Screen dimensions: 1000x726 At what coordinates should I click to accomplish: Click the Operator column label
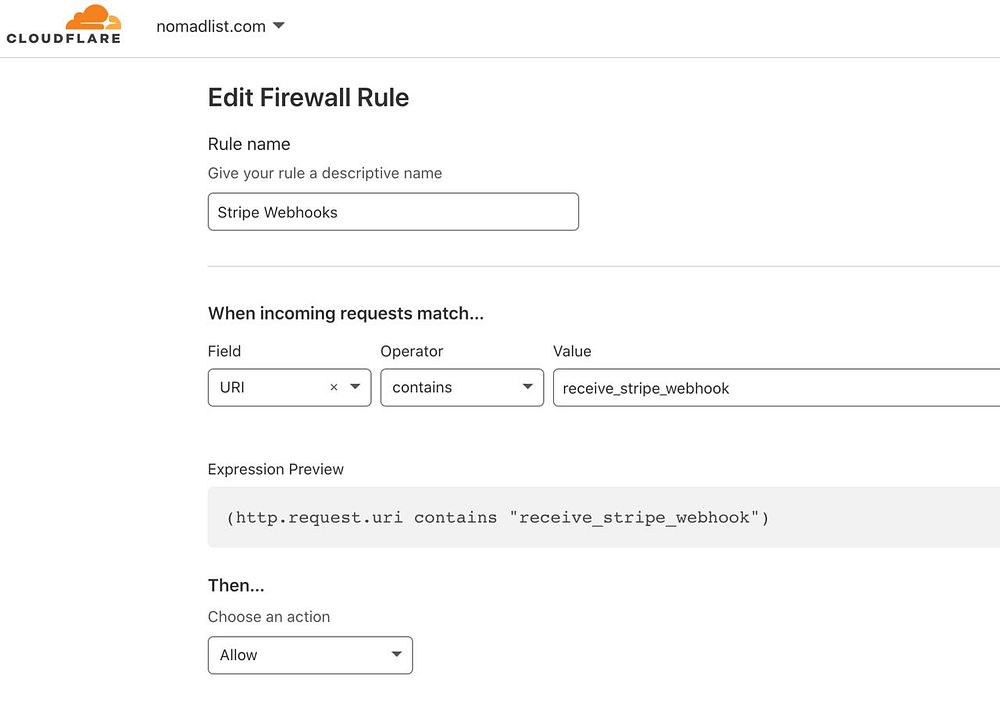[x=412, y=351]
